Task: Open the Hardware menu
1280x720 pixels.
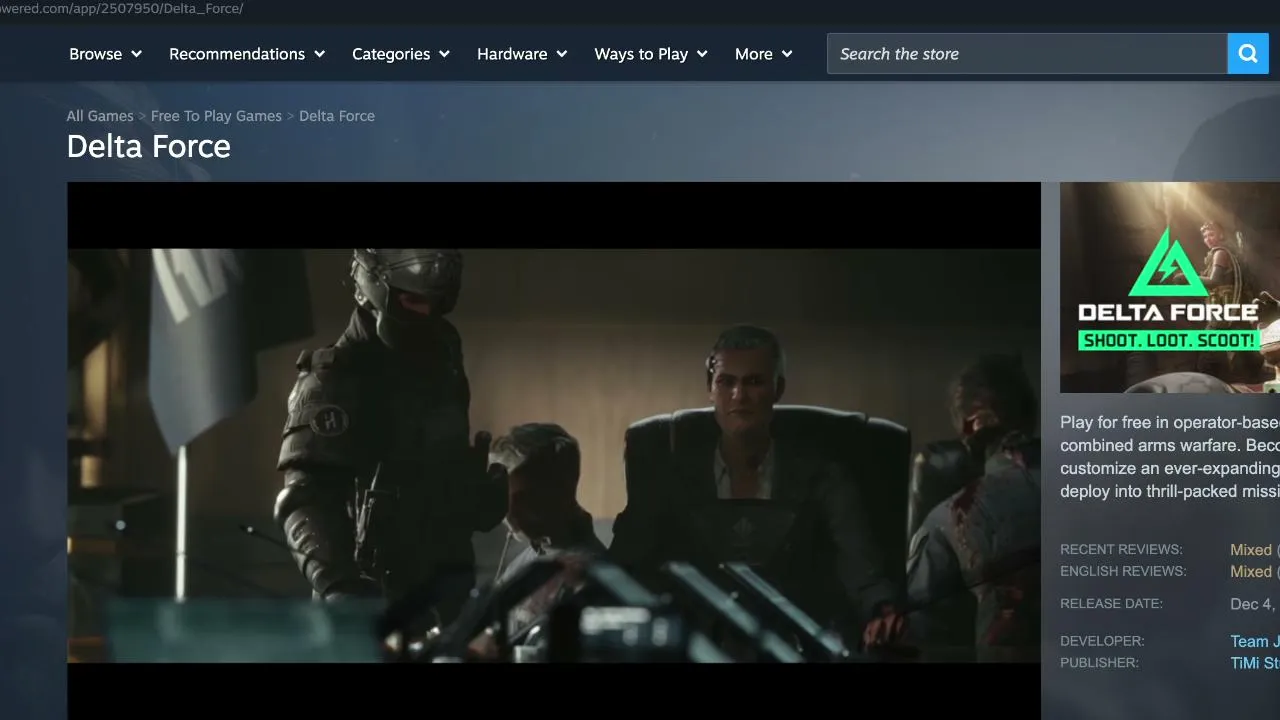Action: pyautogui.click(x=522, y=54)
